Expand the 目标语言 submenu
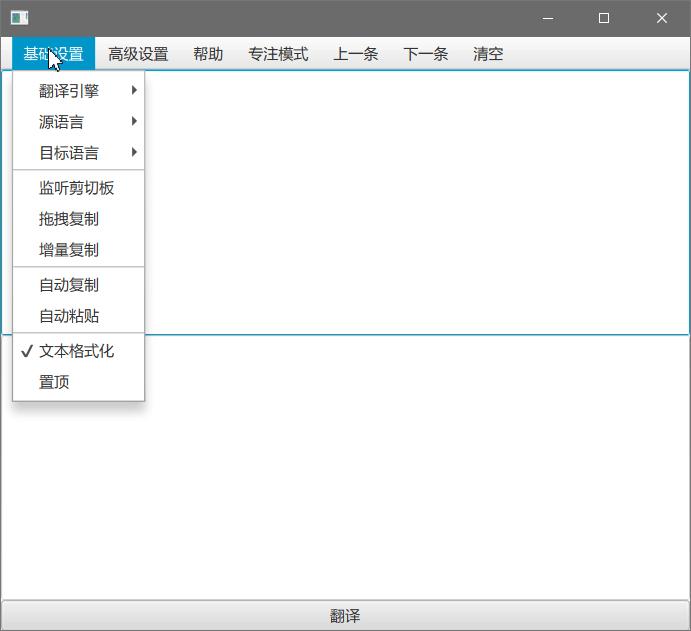This screenshot has width=691, height=631. (78, 152)
